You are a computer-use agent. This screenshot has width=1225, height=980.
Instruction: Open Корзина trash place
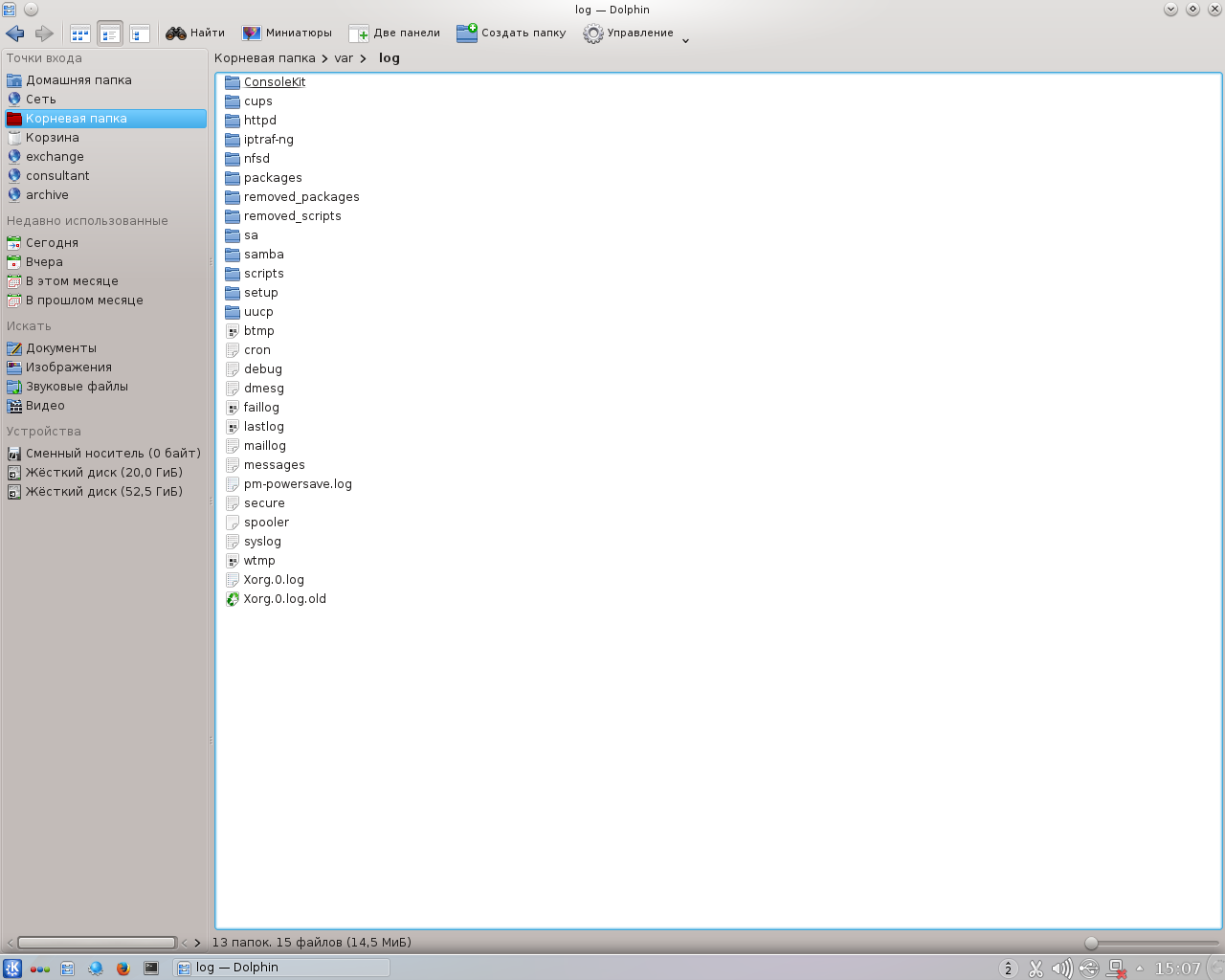pos(105,138)
